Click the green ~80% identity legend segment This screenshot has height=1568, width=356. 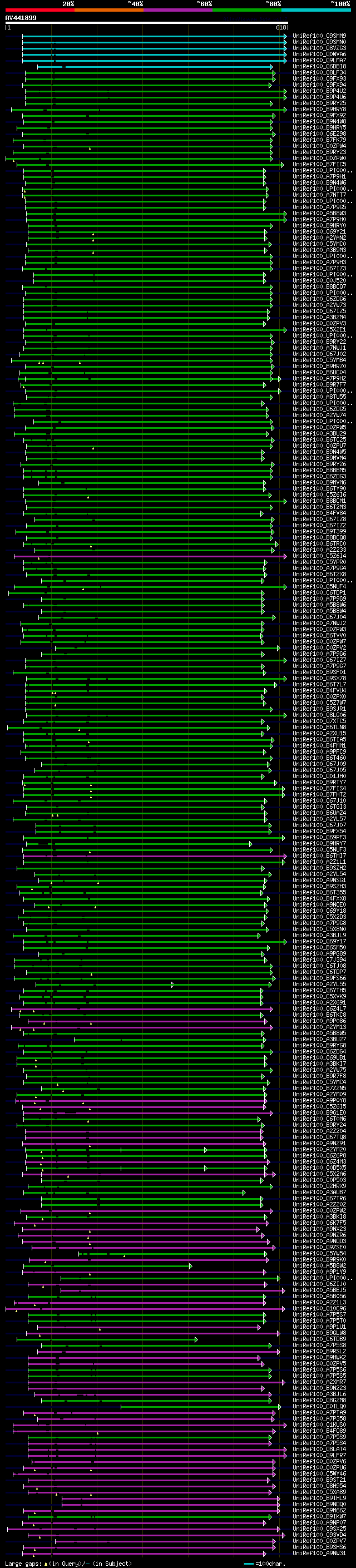[247, 10]
